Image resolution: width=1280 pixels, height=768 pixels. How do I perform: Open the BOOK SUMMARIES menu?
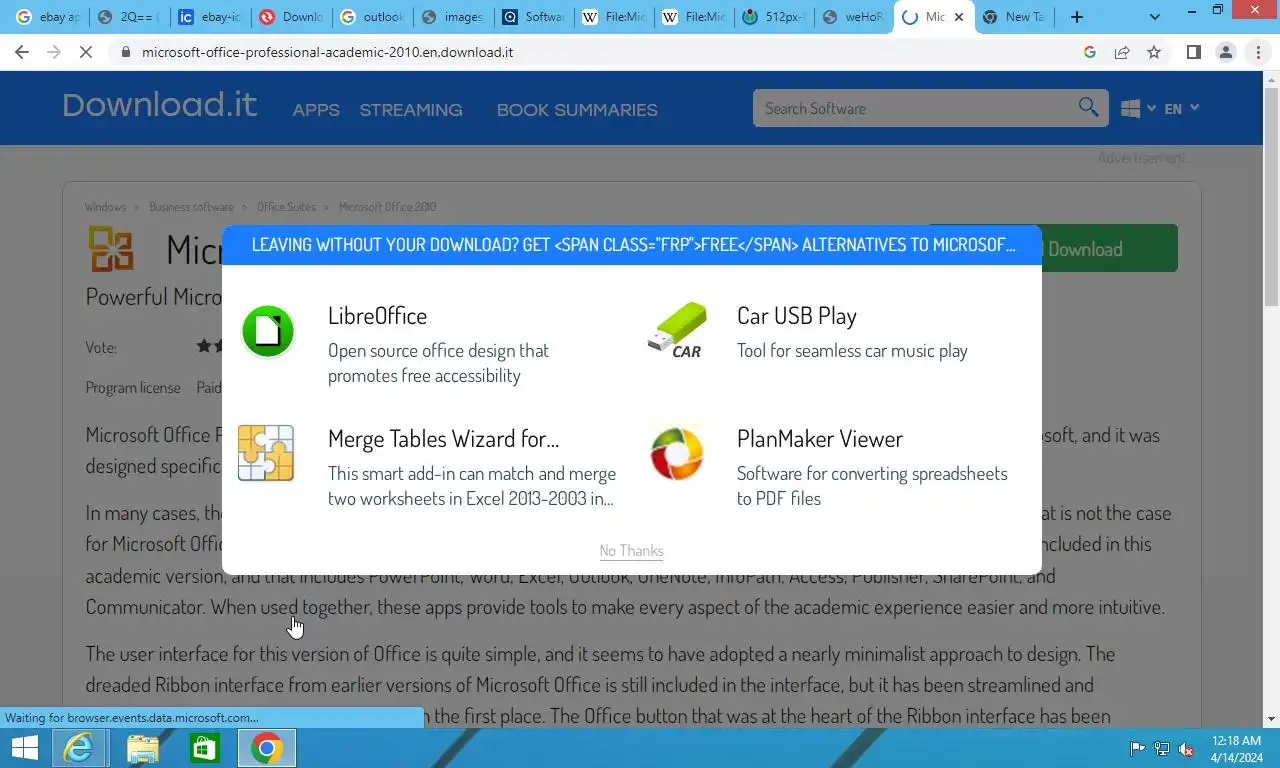click(x=577, y=110)
